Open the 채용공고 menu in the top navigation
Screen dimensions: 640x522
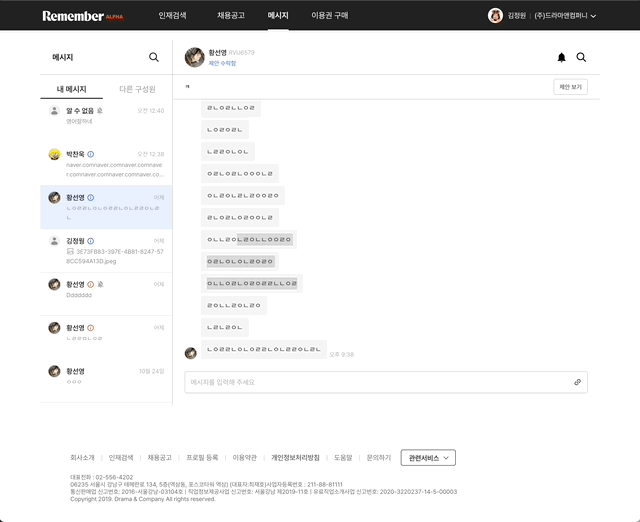pos(230,16)
